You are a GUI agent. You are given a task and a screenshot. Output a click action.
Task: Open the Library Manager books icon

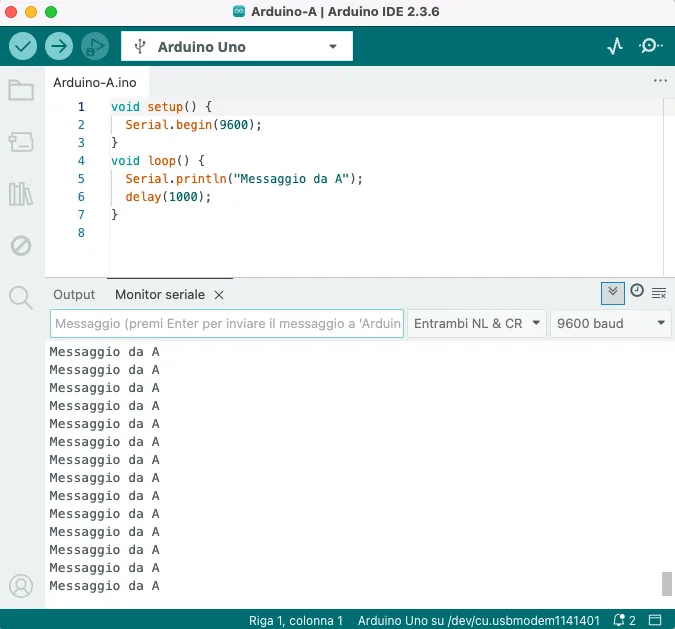coord(21,194)
